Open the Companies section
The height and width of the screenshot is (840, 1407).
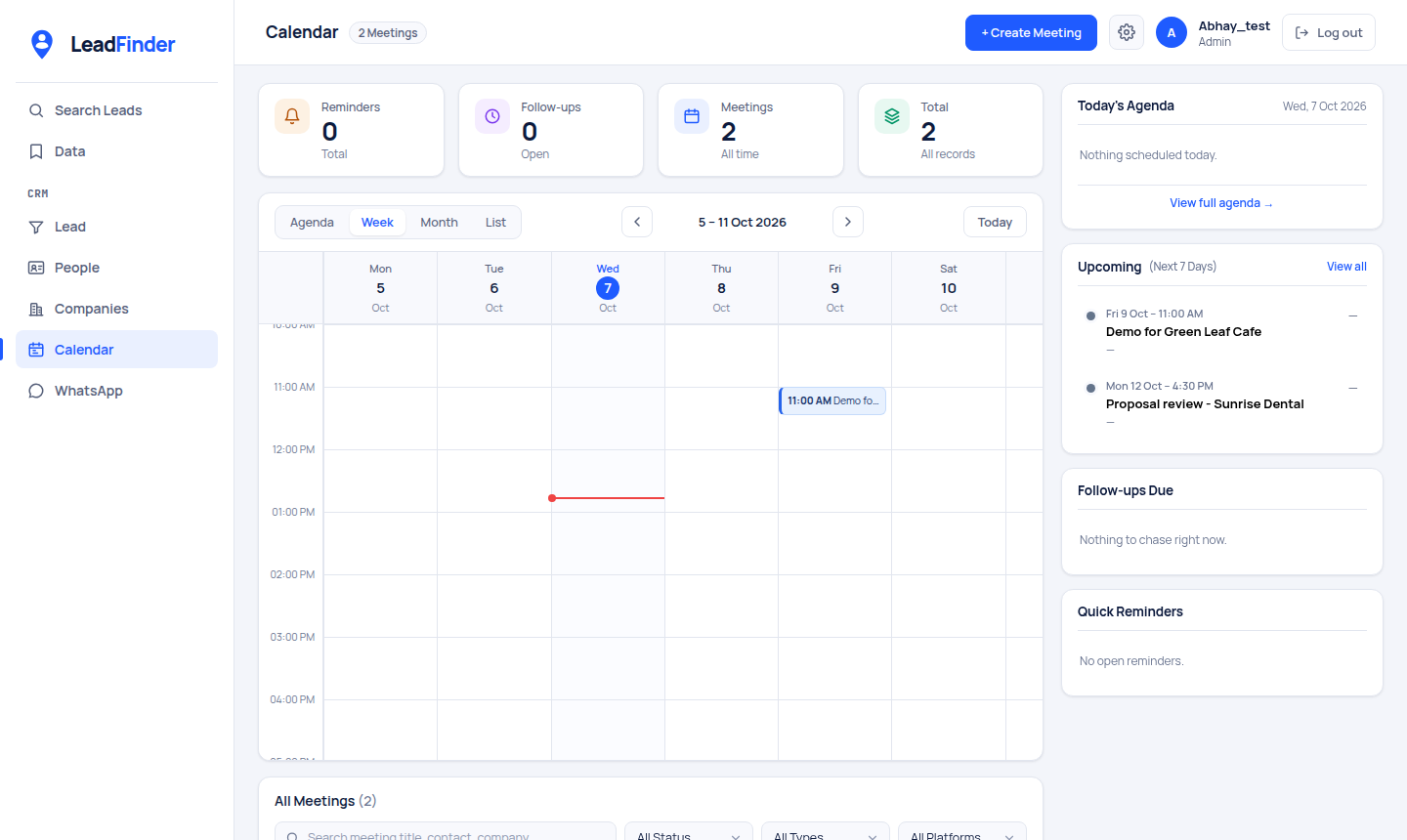tap(116, 309)
